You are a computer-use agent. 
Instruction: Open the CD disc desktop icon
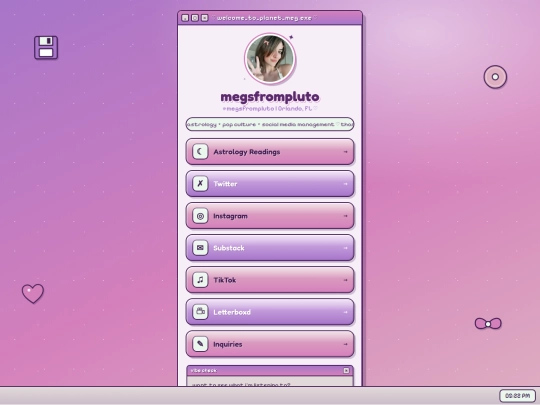point(495,77)
